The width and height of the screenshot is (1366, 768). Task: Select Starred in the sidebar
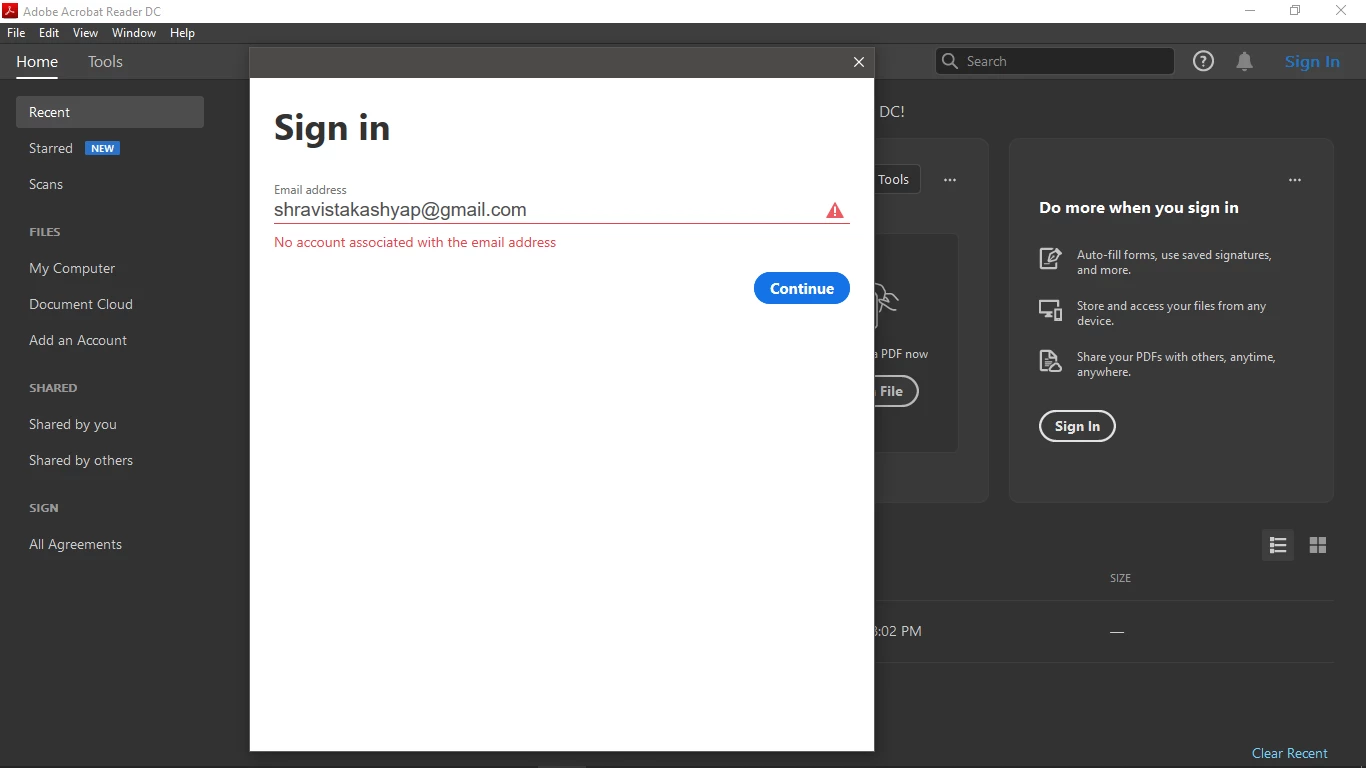click(x=51, y=148)
